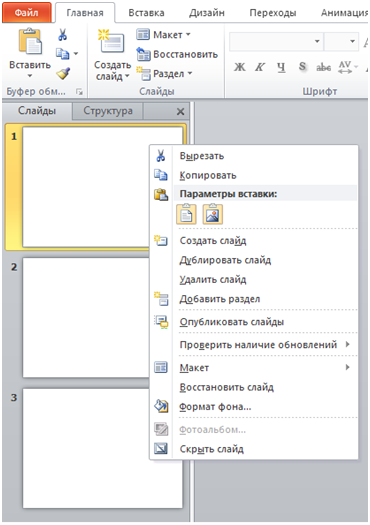Click the section icon next to Добавить раздел
This screenshot has height=525, width=370.
click(161, 299)
